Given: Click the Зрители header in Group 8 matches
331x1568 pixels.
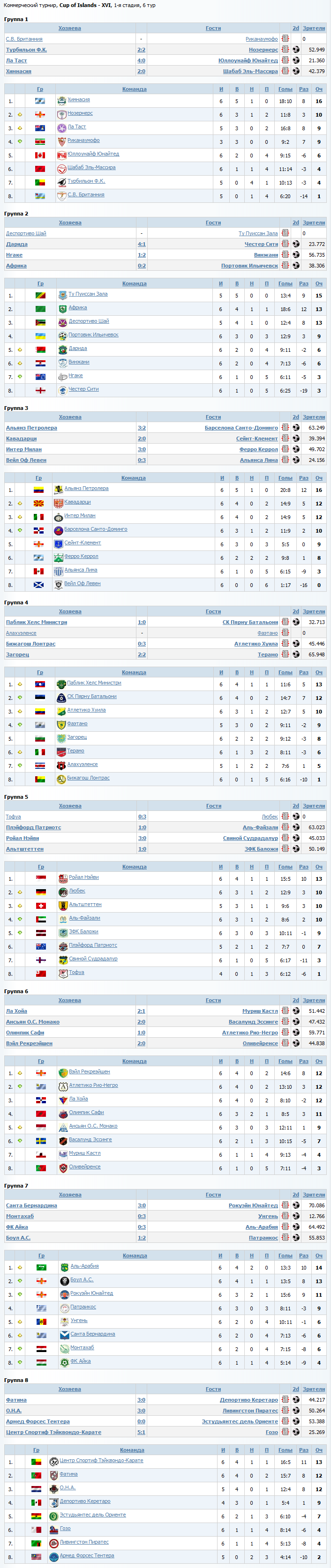Looking at the screenshot, I should 314,1389.
